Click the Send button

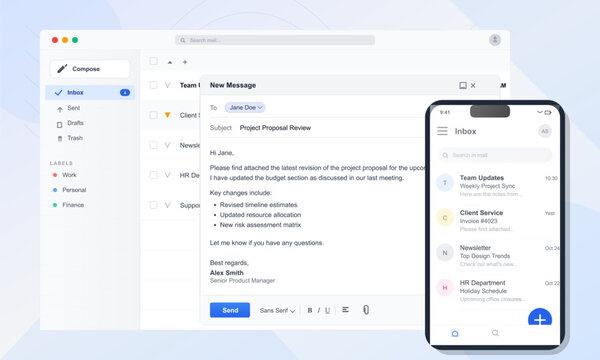click(x=230, y=310)
